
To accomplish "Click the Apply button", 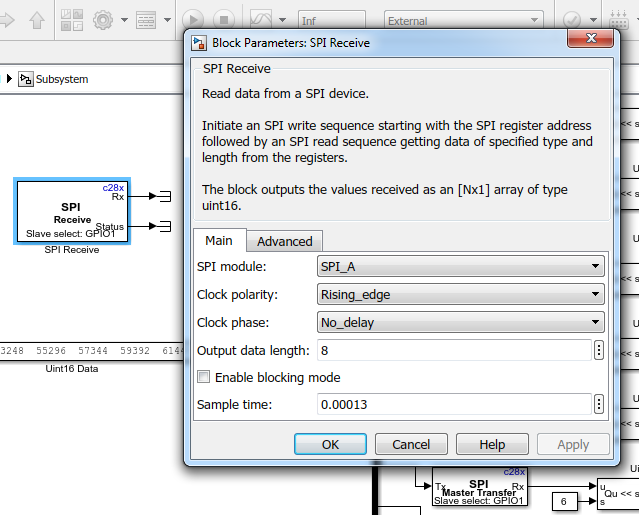I will point(573,445).
